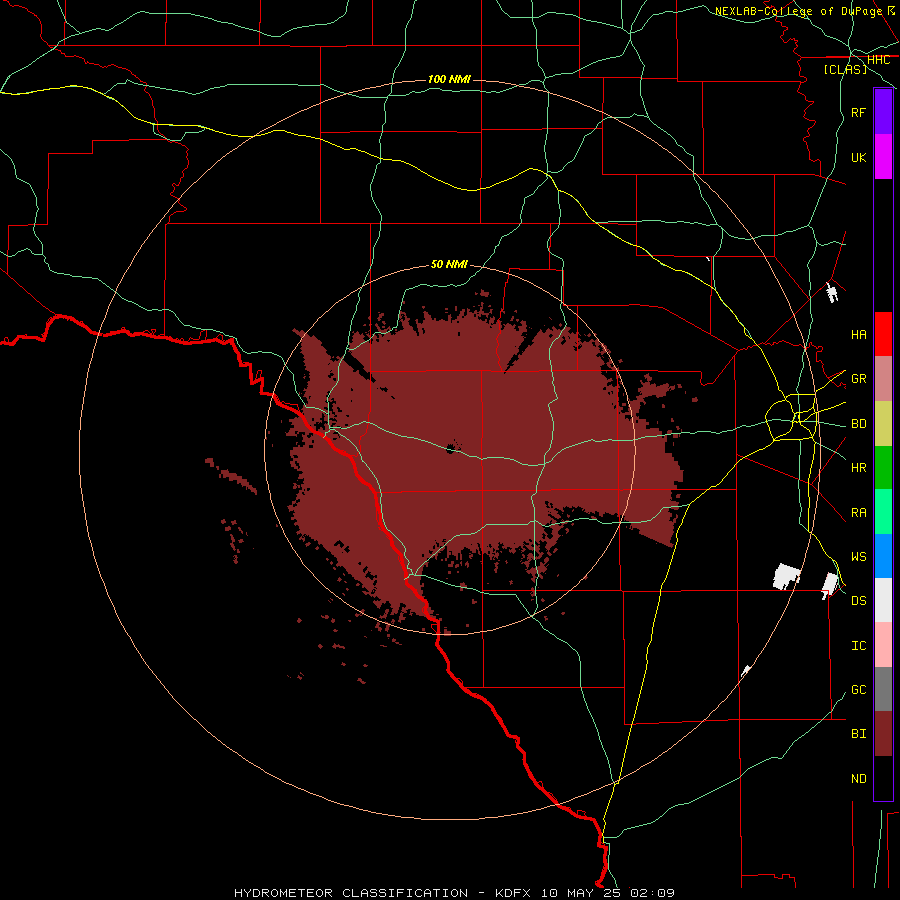Screen dimensions: 900x900
Task: Click the light pink IC swatch
Action: 883,645
